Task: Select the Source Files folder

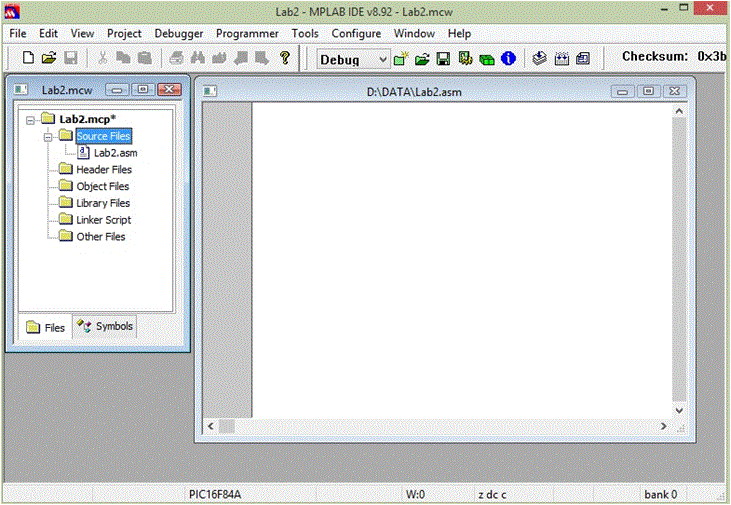Action: coord(103,136)
